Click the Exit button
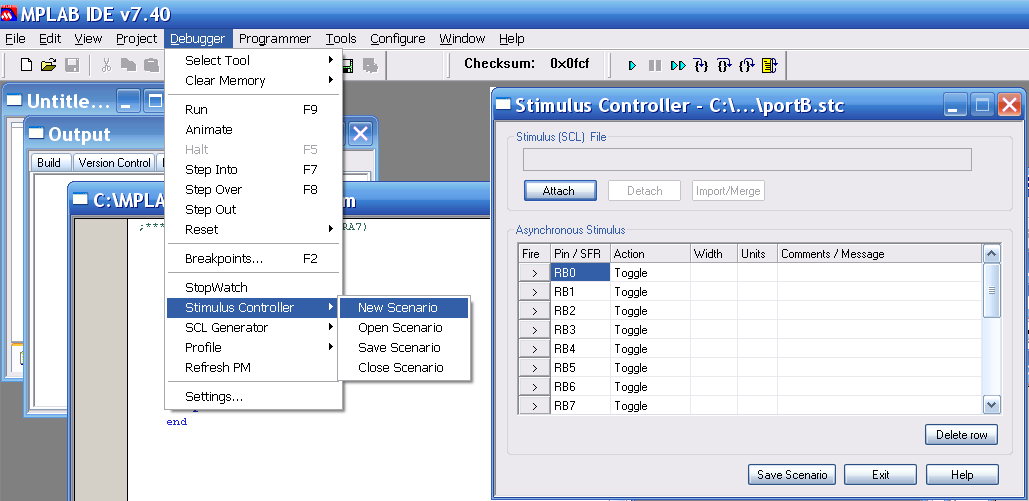Image resolution: width=1029 pixels, height=501 pixels. pyautogui.click(x=881, y=475)
